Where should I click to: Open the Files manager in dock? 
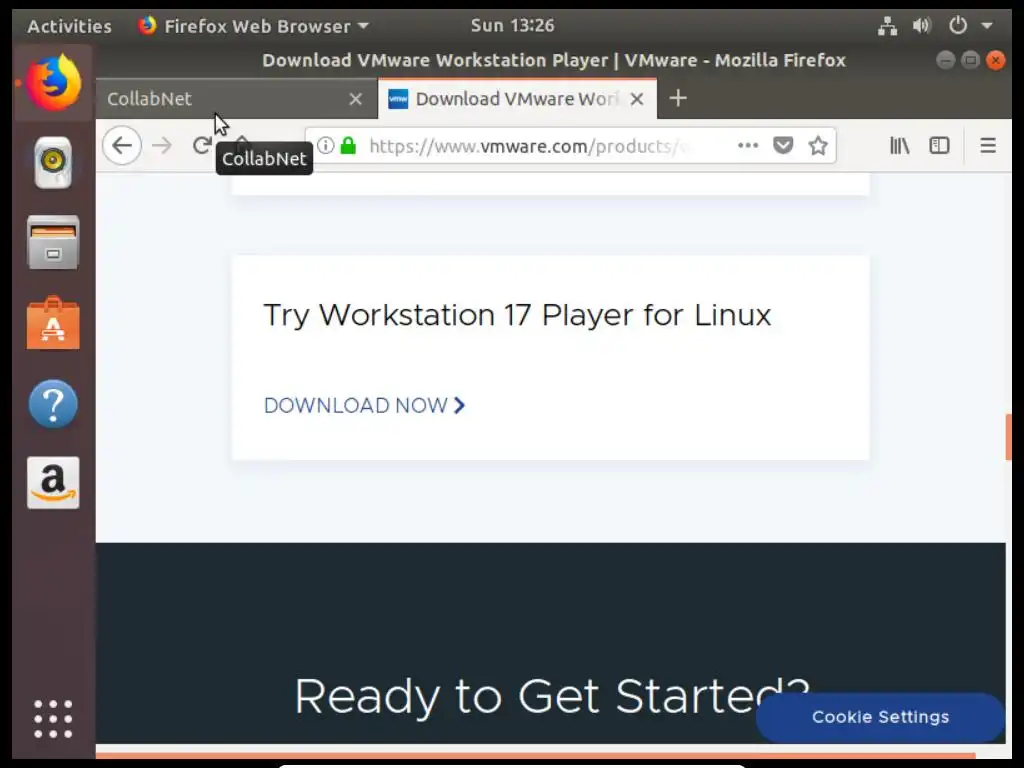(54, 242)
